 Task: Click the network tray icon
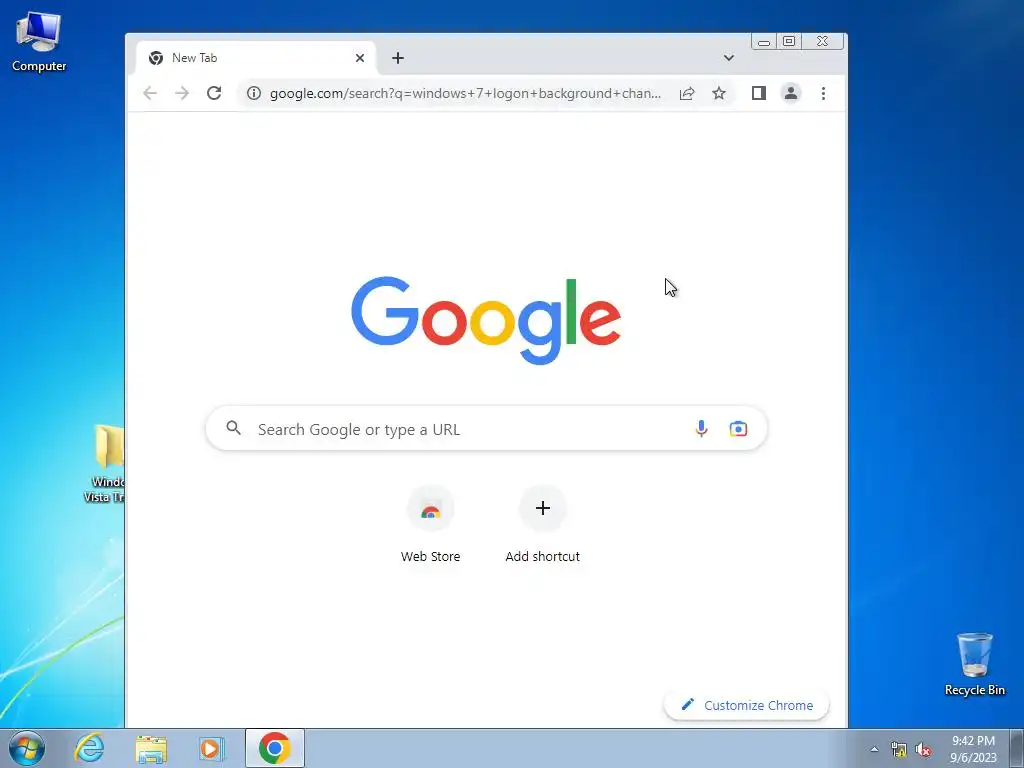pos(899,750)
